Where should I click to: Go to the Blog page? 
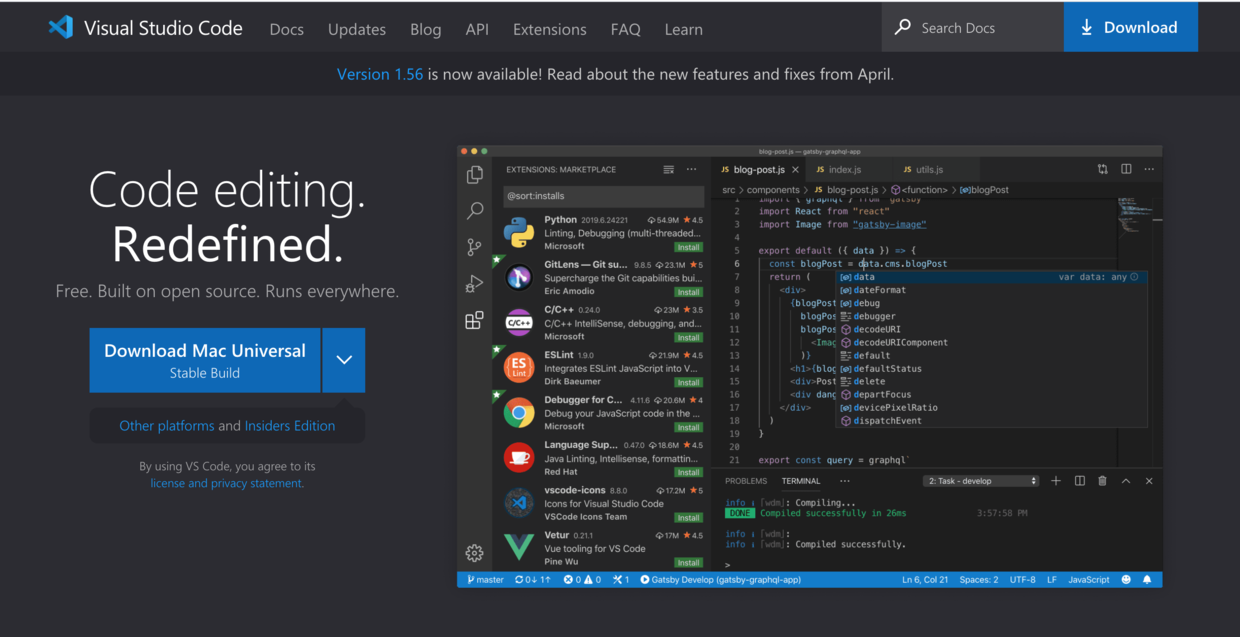coord(425,29)
